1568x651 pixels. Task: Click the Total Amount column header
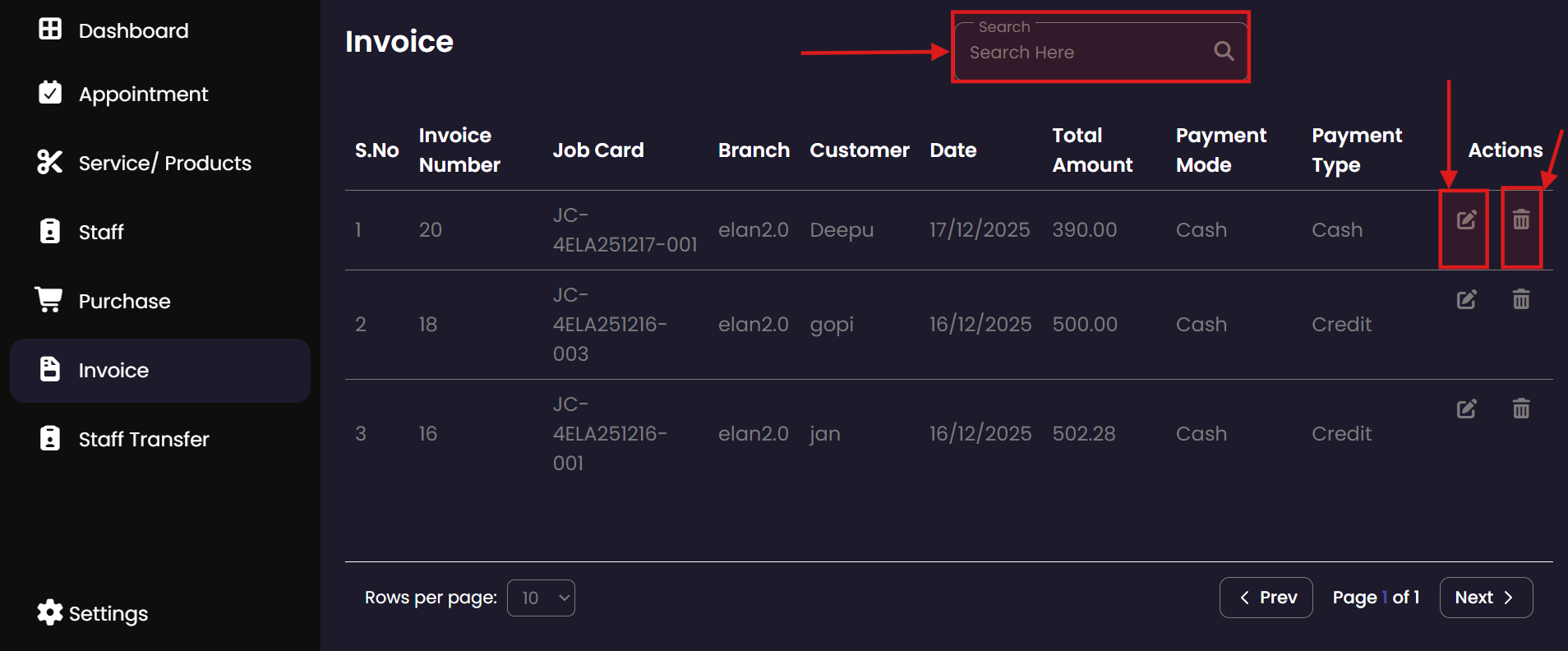pyautogui.click(x=1092, y=150)
